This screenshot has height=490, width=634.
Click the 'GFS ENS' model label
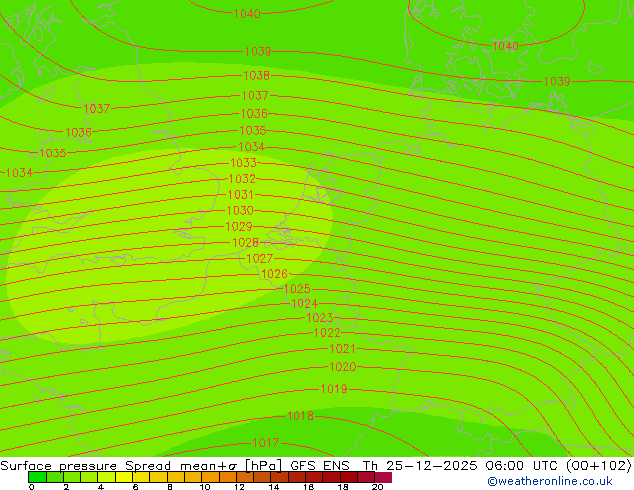(x=320, y=466)
